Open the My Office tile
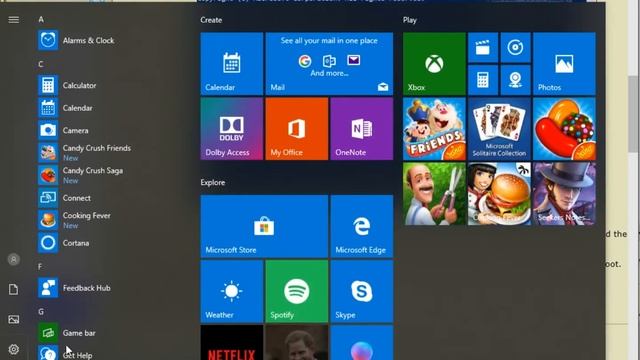 297,129
